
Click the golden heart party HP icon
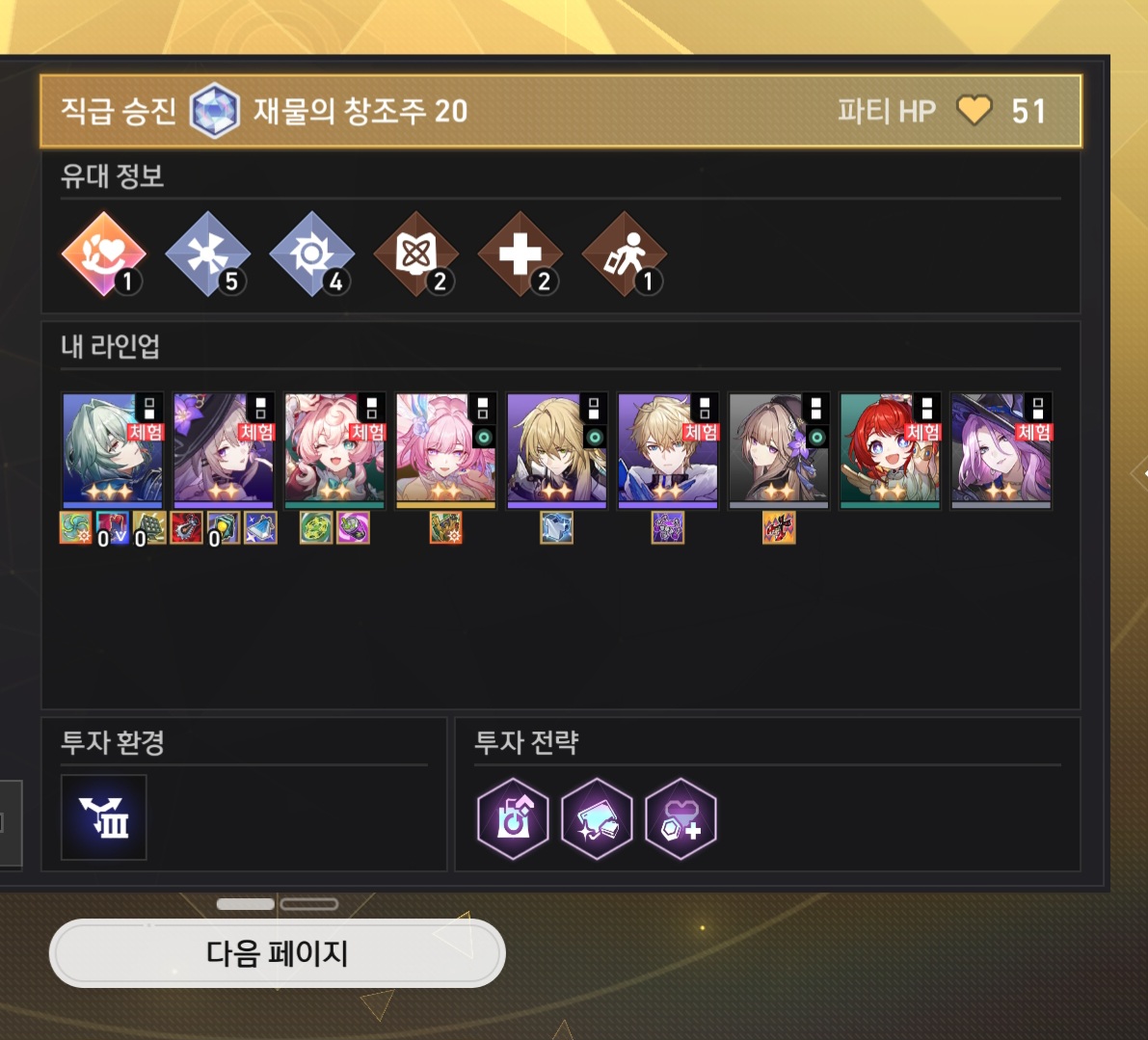974,111
